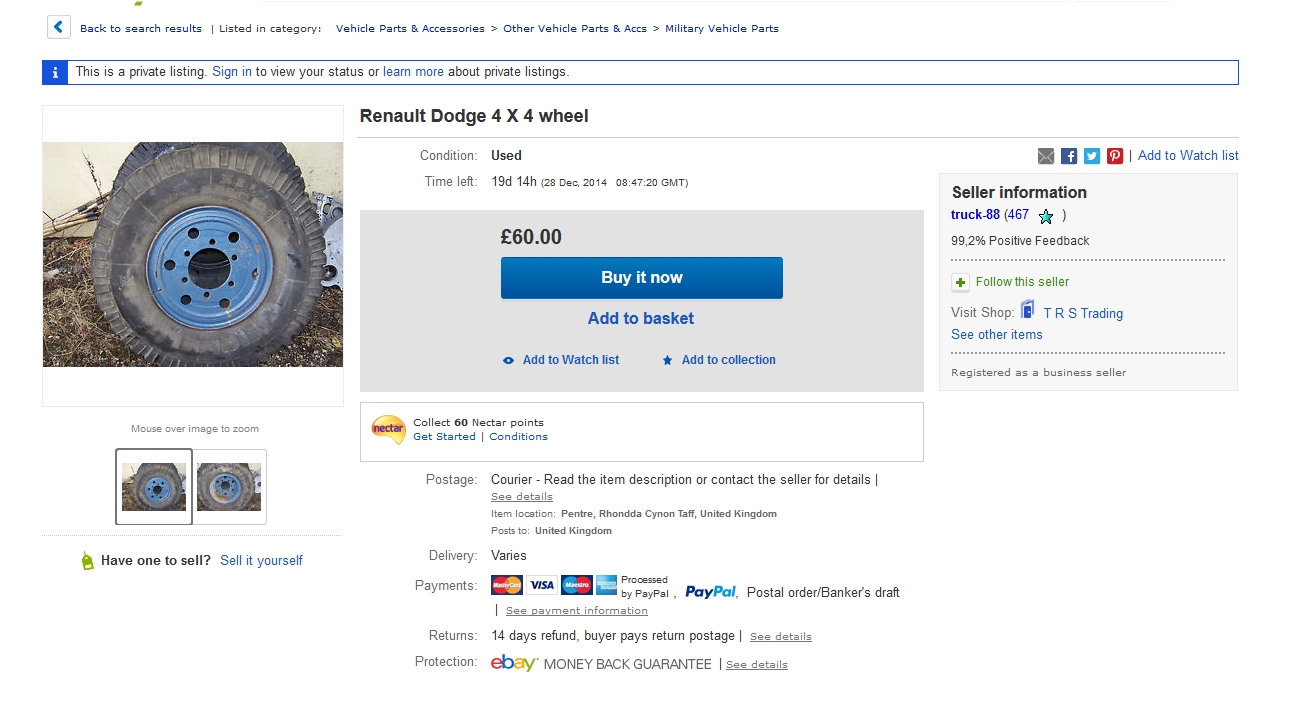1302x711 pixels.
Task: Click the T R S Trading shop icon
Action: click(x=1028, y=312)
